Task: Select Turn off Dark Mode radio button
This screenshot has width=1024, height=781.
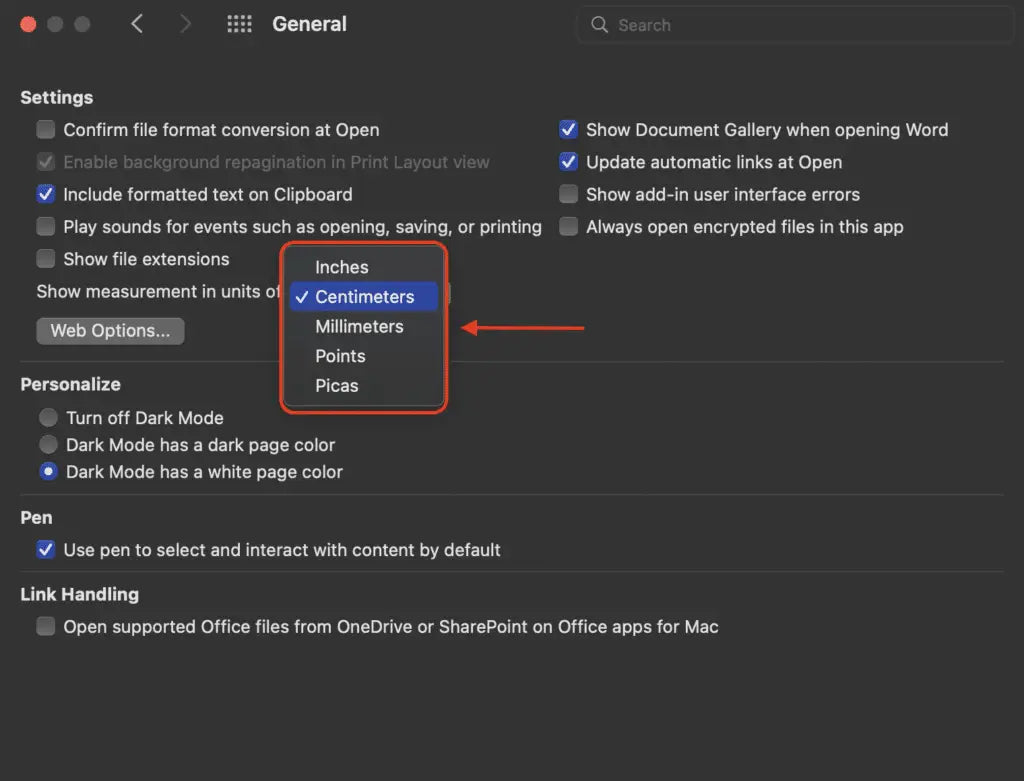Action: point(48,418)
